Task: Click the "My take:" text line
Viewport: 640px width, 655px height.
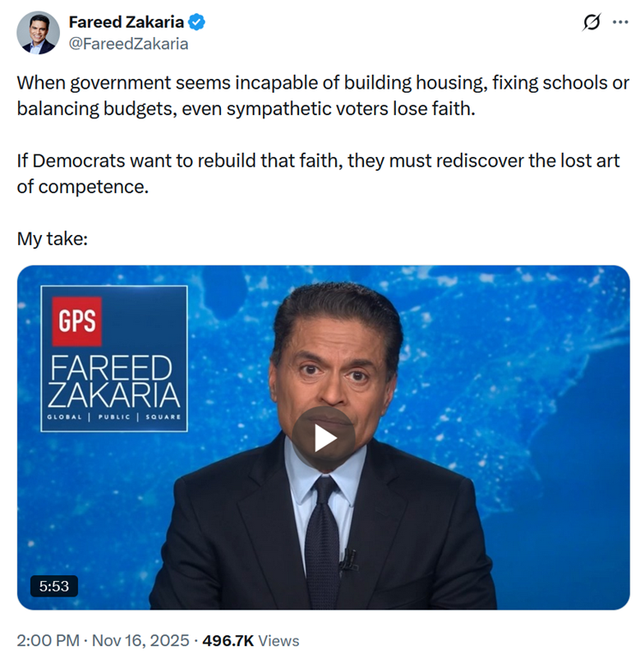Action: click(52, 239)
